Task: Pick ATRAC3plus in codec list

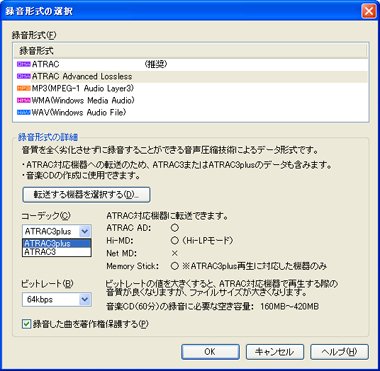Action: (57, 243)
